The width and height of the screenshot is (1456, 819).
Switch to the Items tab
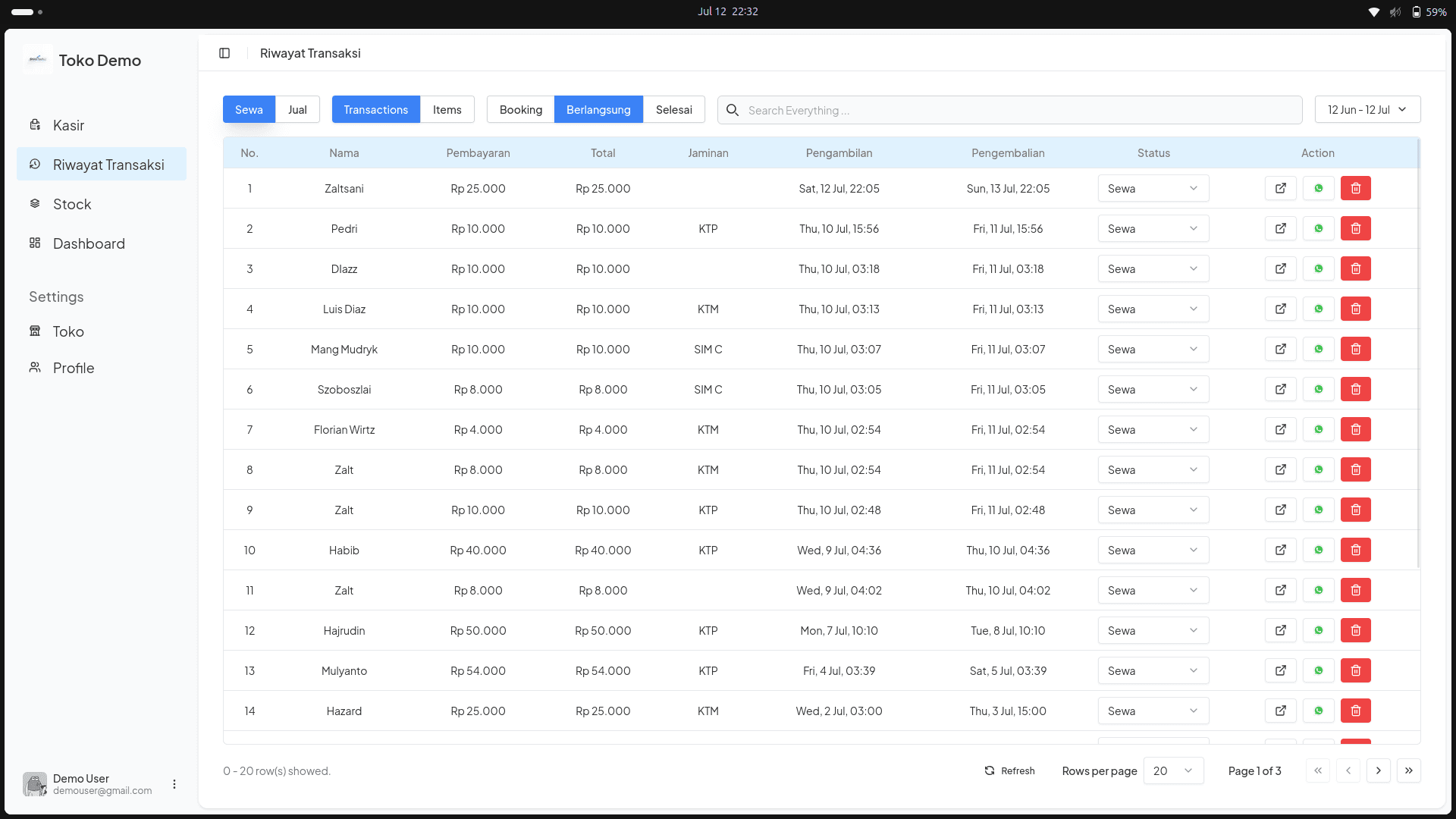click(447, 109)
